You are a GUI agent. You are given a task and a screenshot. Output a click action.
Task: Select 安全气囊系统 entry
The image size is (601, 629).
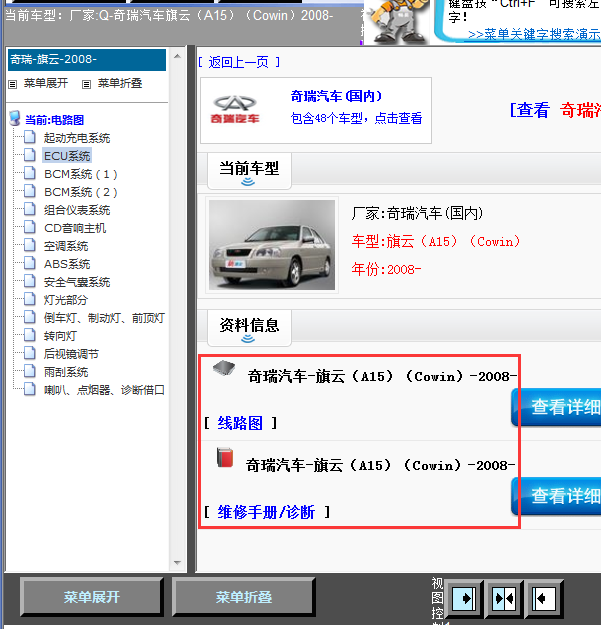tap(77, 282)
